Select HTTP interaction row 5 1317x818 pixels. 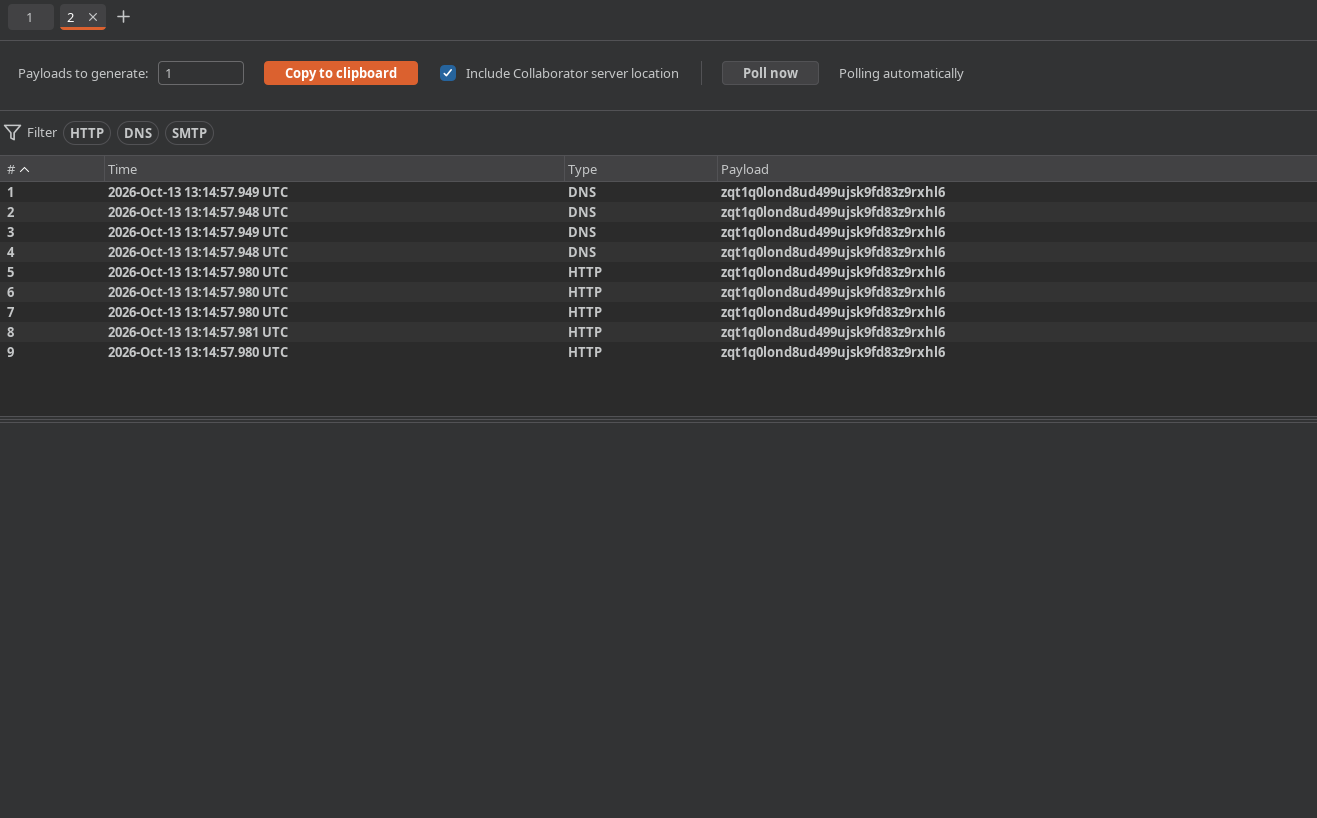[658, 272]
